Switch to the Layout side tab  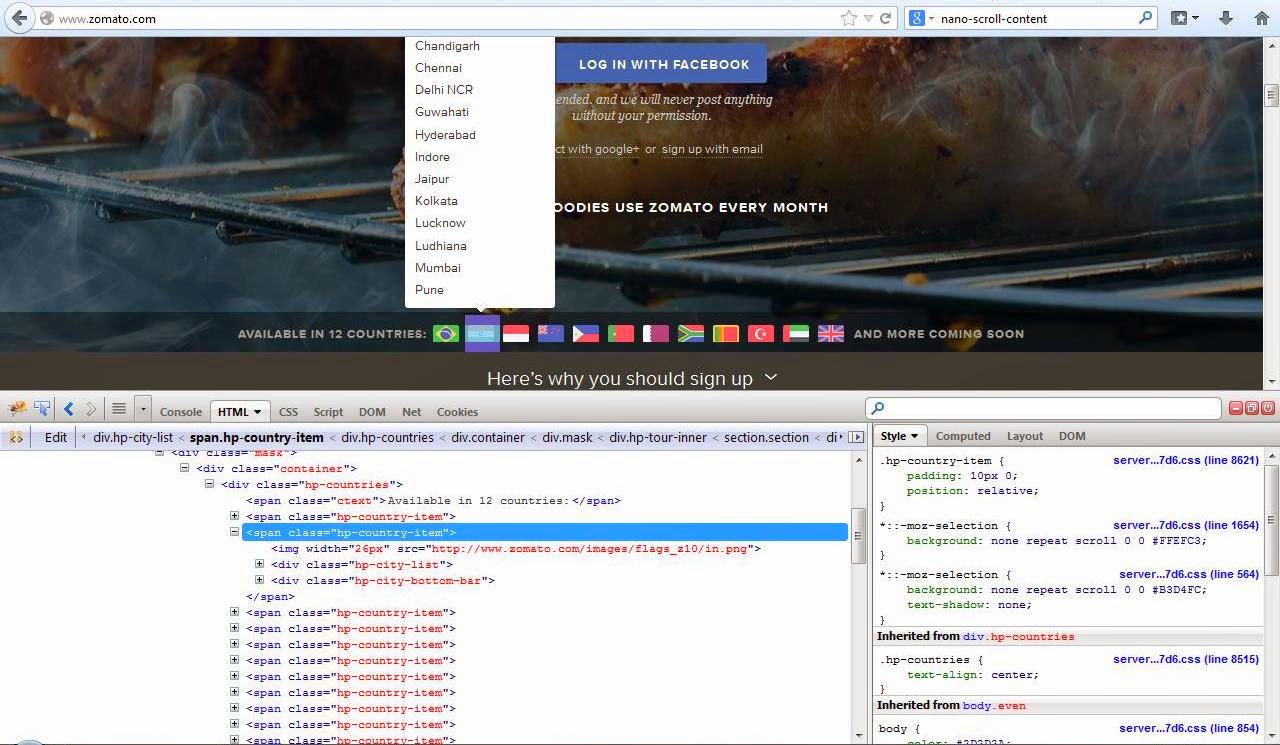tap(1025, 436)
